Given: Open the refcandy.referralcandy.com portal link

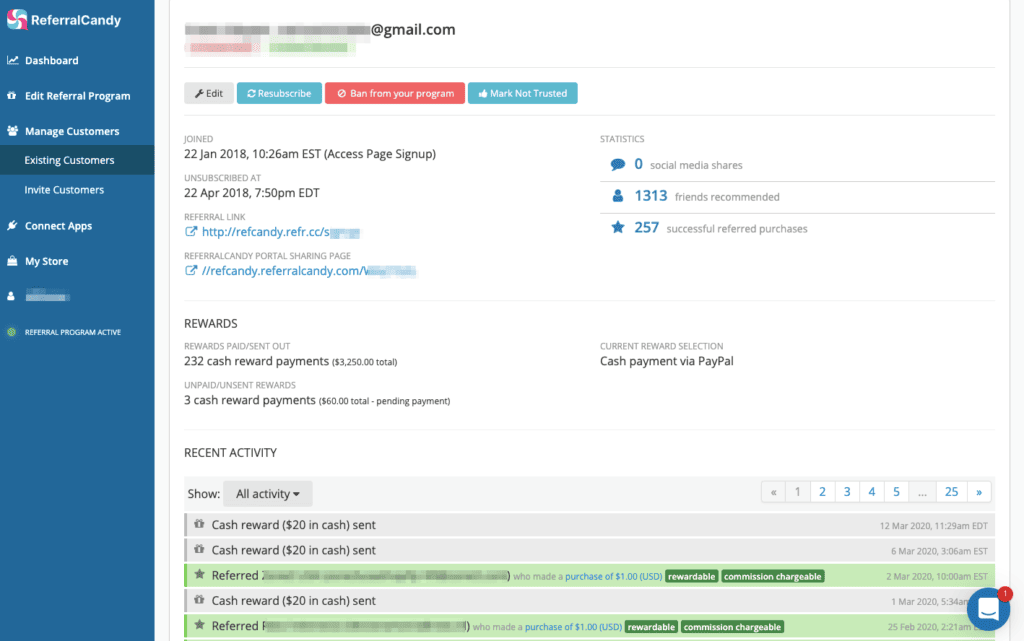Looking at the screenshot, I should pos(309,271).
